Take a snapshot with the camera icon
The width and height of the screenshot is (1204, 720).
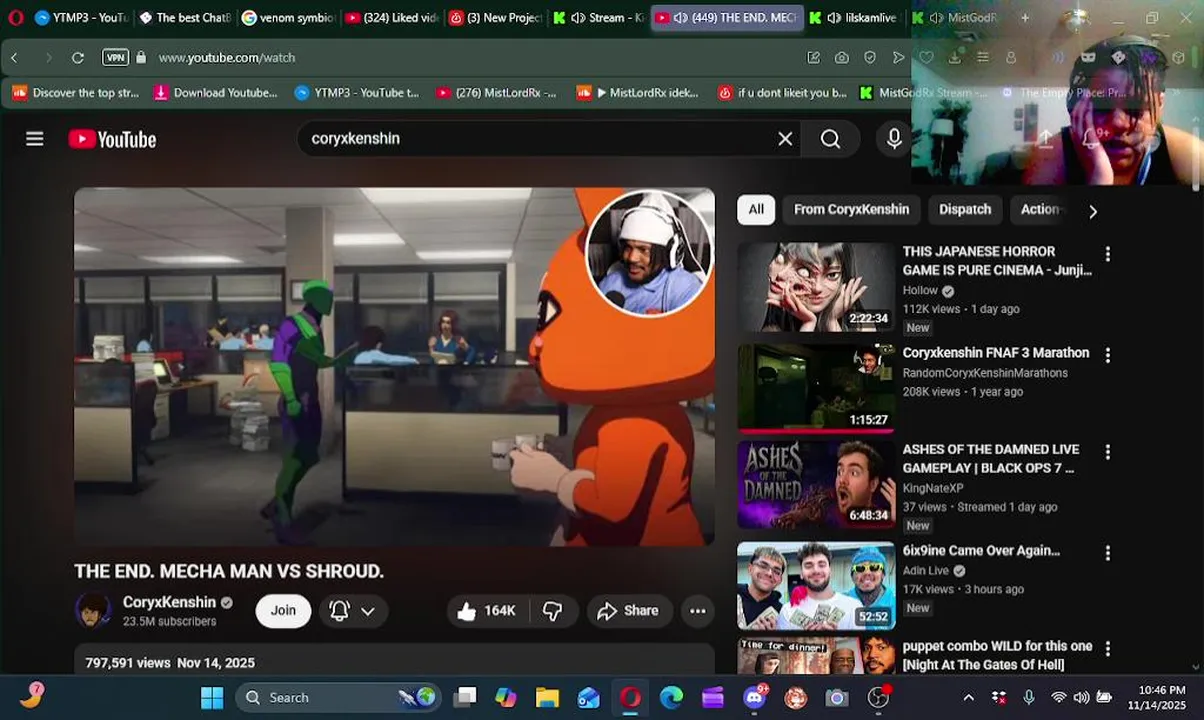pos(842,58)
